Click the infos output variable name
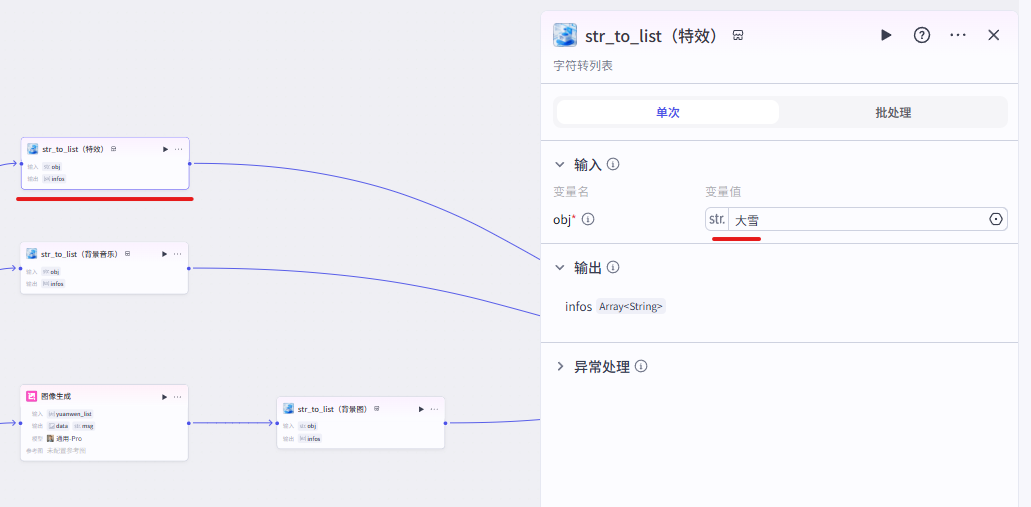Screen dimensions: 1031x507 [x=579, y=306]
